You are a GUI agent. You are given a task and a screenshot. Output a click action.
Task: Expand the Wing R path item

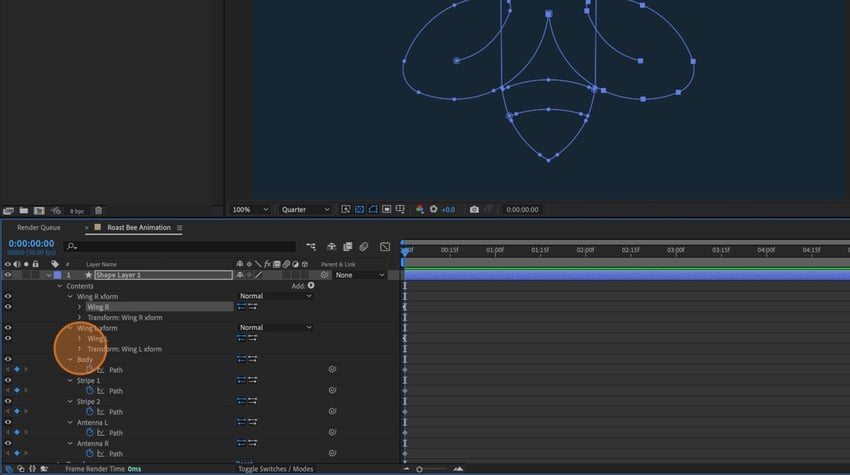click(80, 307)
